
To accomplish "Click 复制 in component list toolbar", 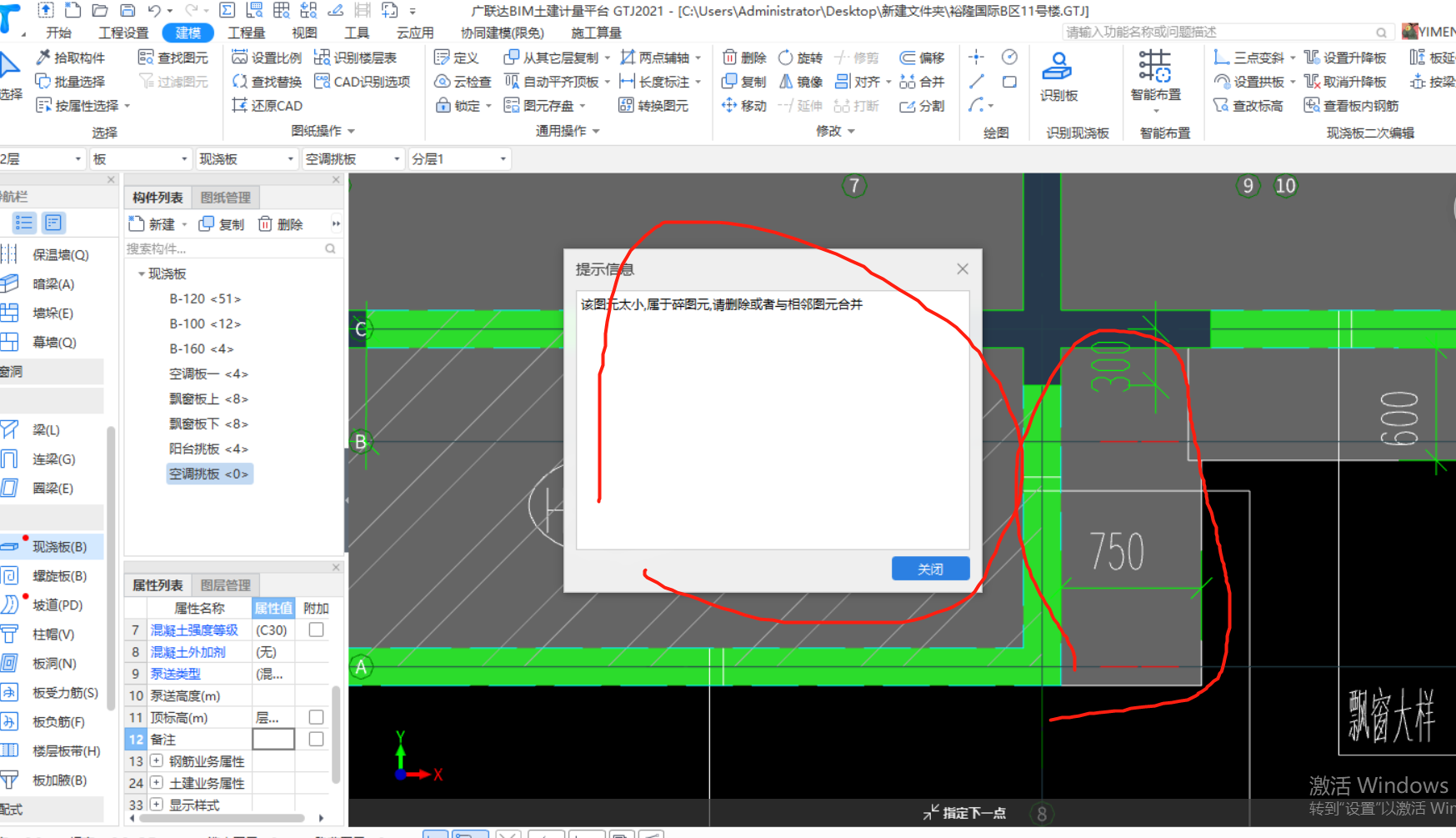I will (222, 223).
